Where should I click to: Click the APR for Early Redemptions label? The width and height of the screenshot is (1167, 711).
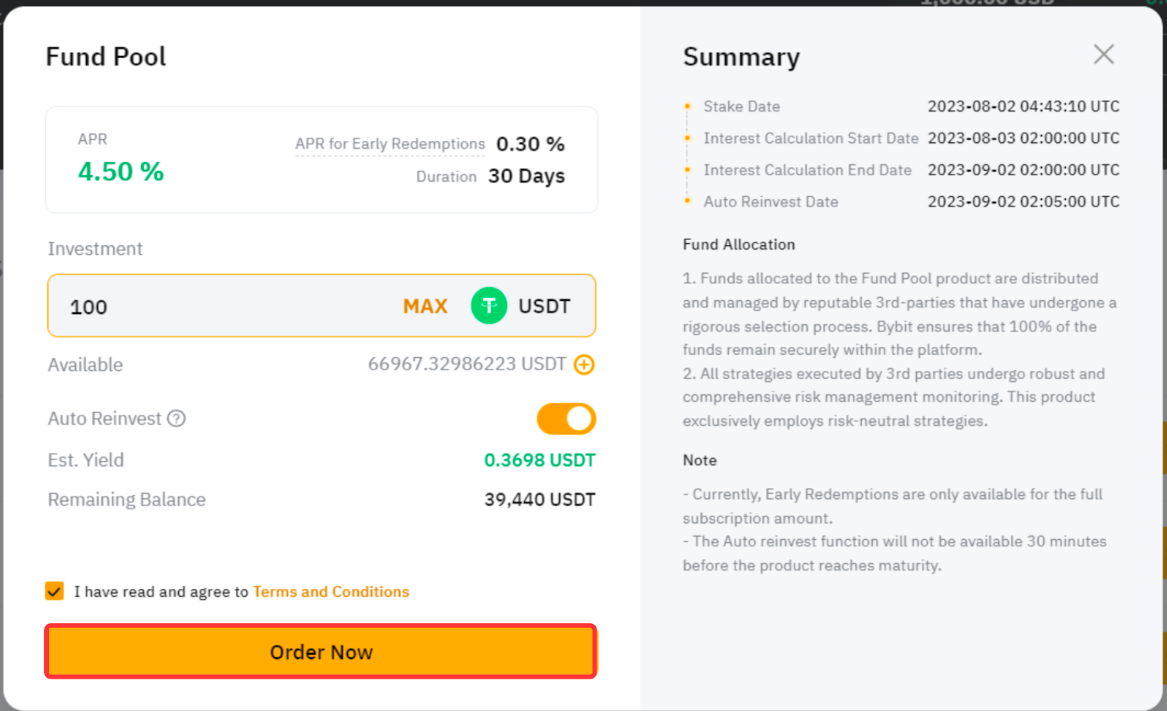coord(390,144)
